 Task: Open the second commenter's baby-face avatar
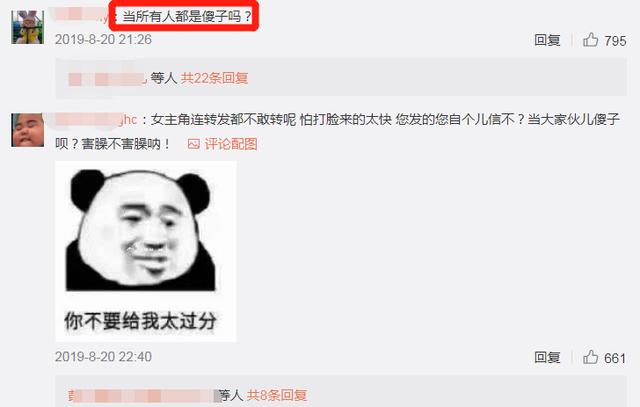point(28,130)
